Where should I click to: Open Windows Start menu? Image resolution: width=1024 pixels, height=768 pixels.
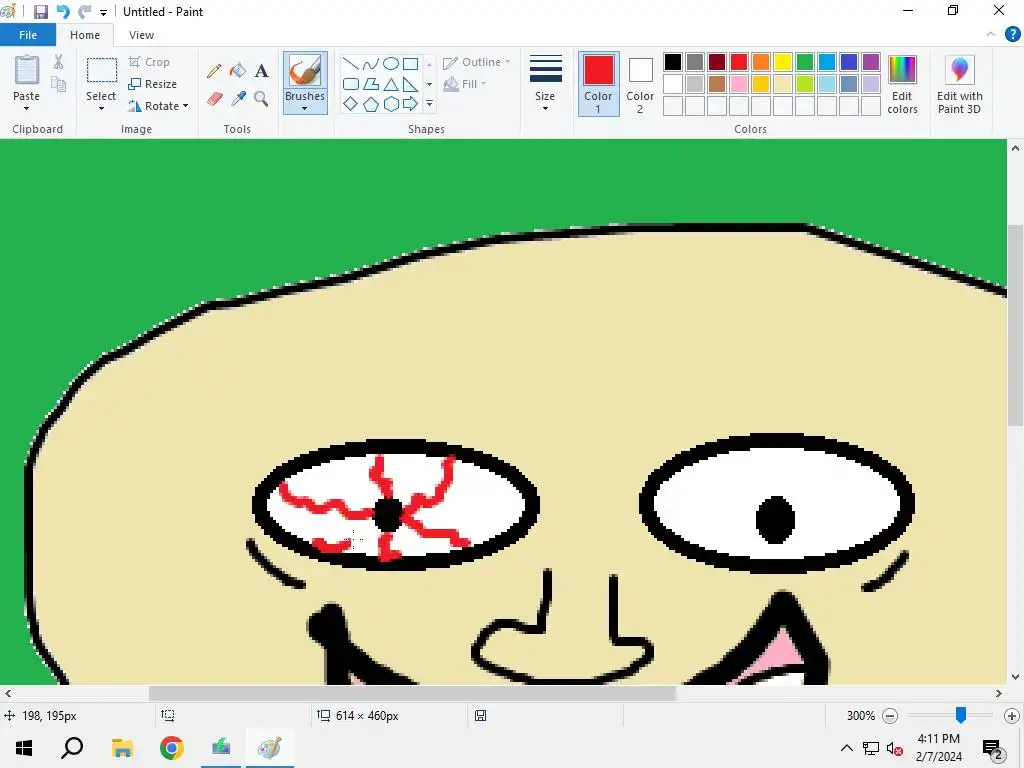24,748
